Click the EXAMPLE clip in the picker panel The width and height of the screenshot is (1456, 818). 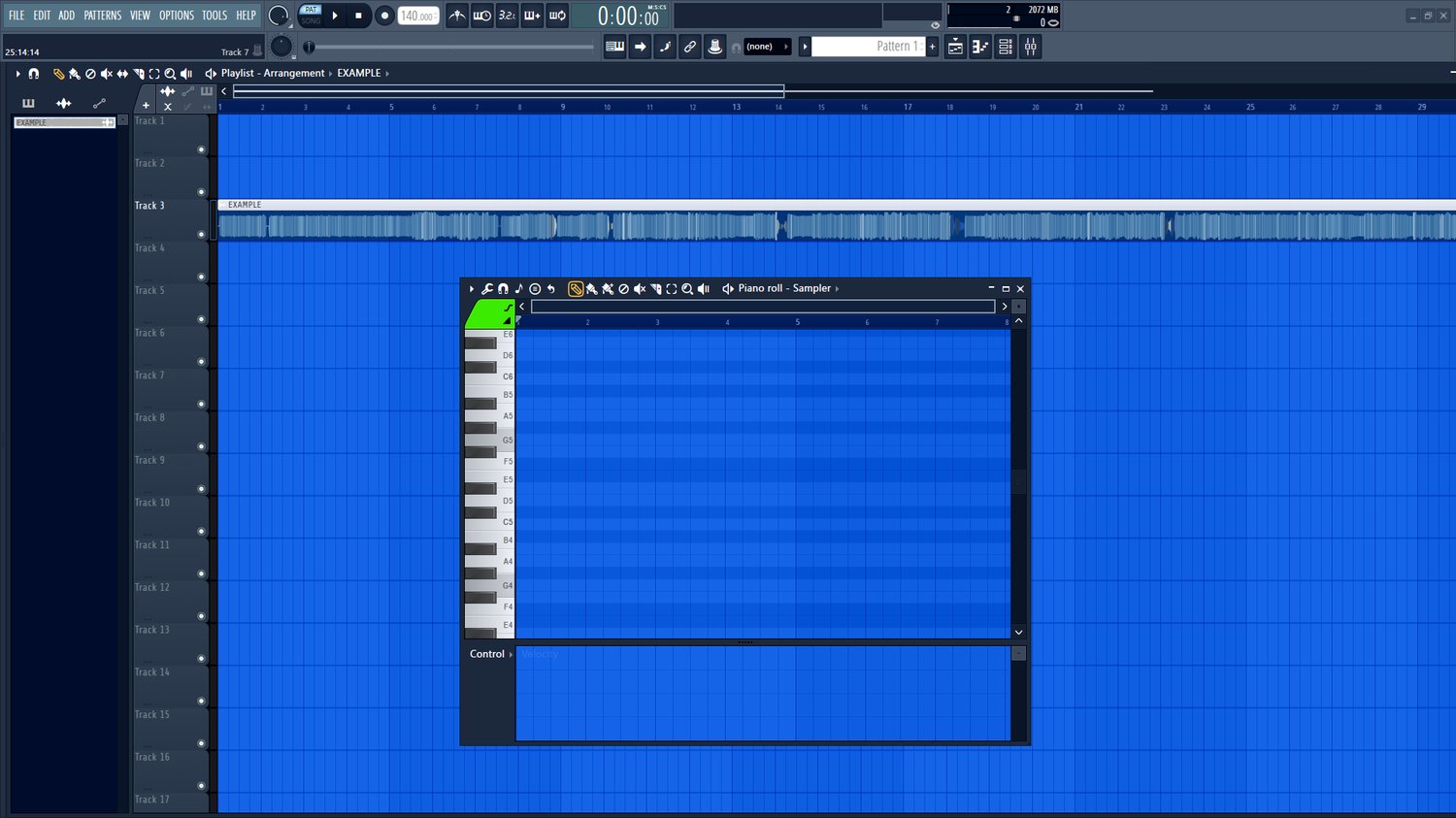[64, 123]
